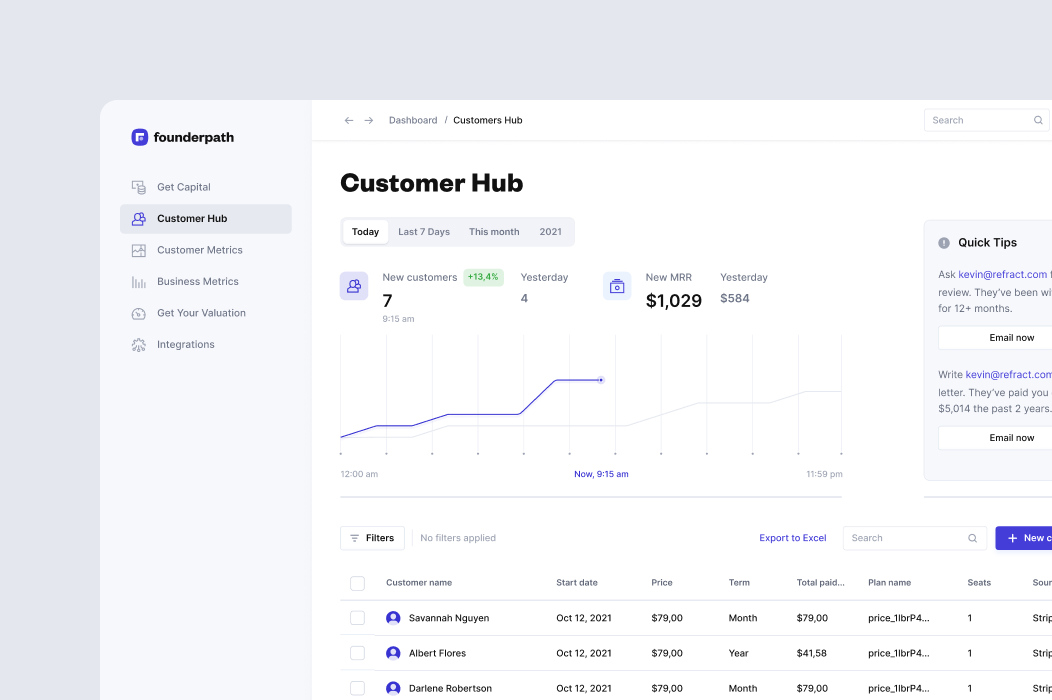Open Integrations in the sidebar
Viewport: 1052px width, 700px height.
coord(206,345)
